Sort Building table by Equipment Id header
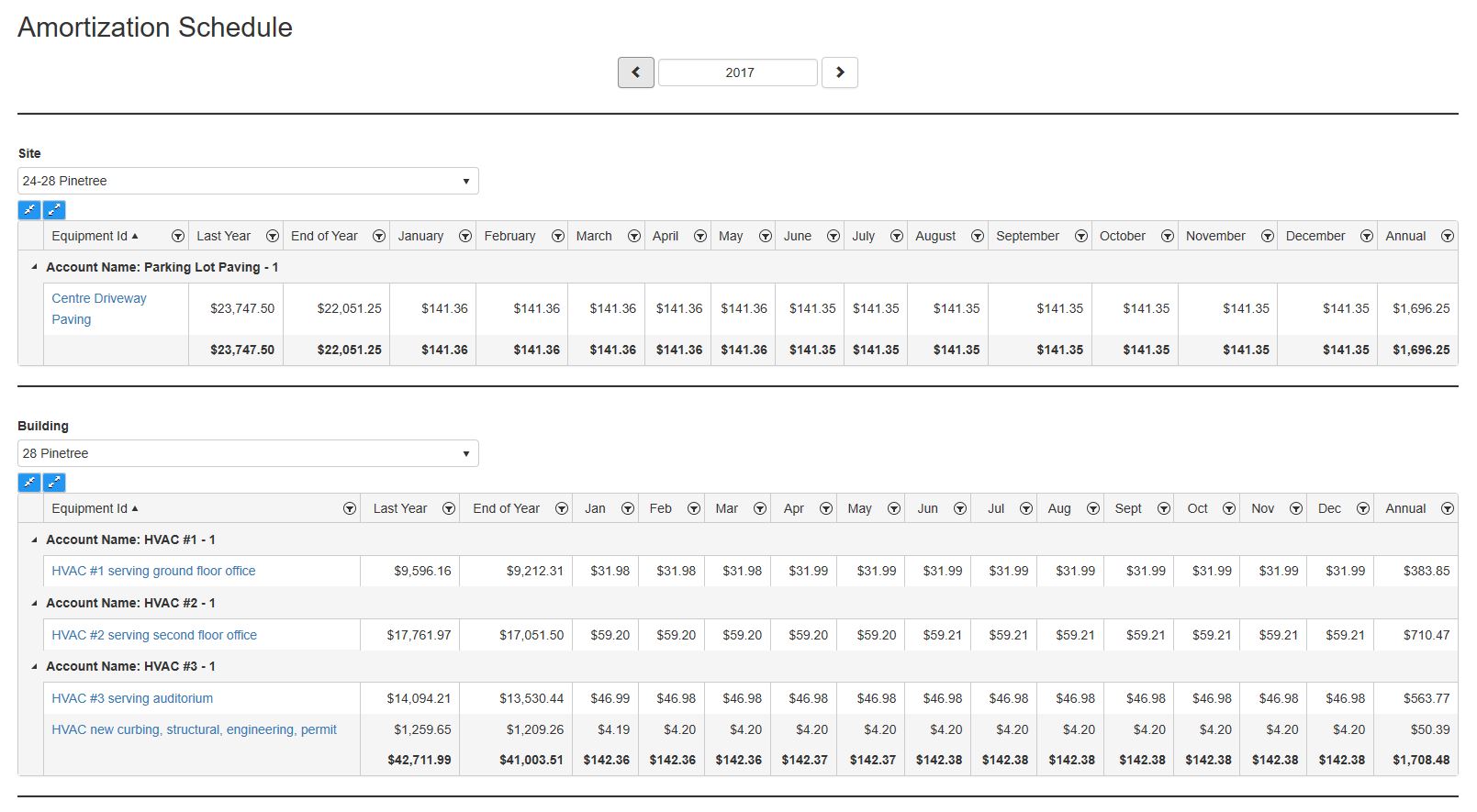1477x812 pixels. 90,508
